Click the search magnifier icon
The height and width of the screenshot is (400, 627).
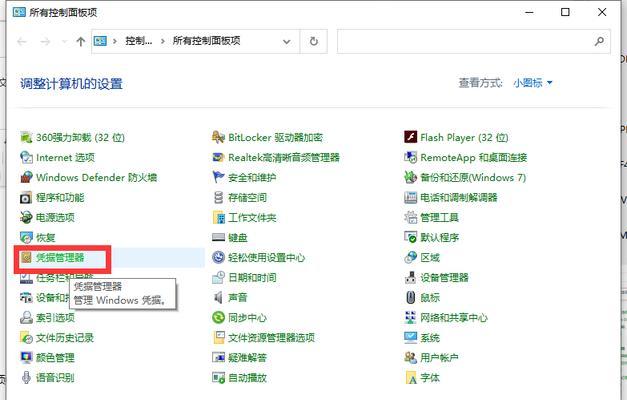click(599, 41)
